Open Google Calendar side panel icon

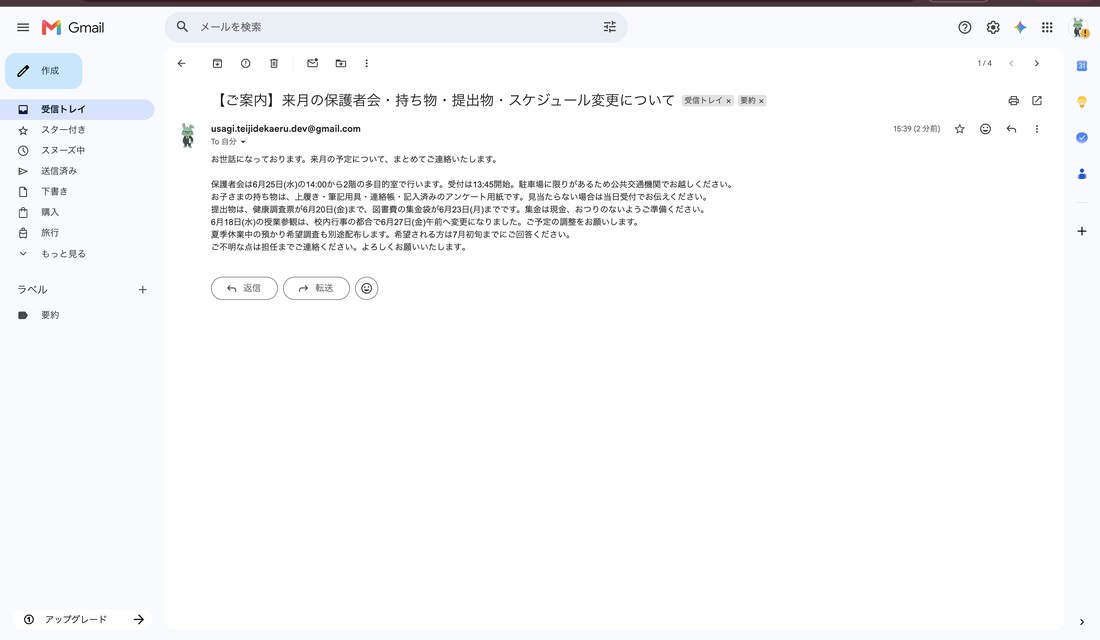[x=1082, y=65]
